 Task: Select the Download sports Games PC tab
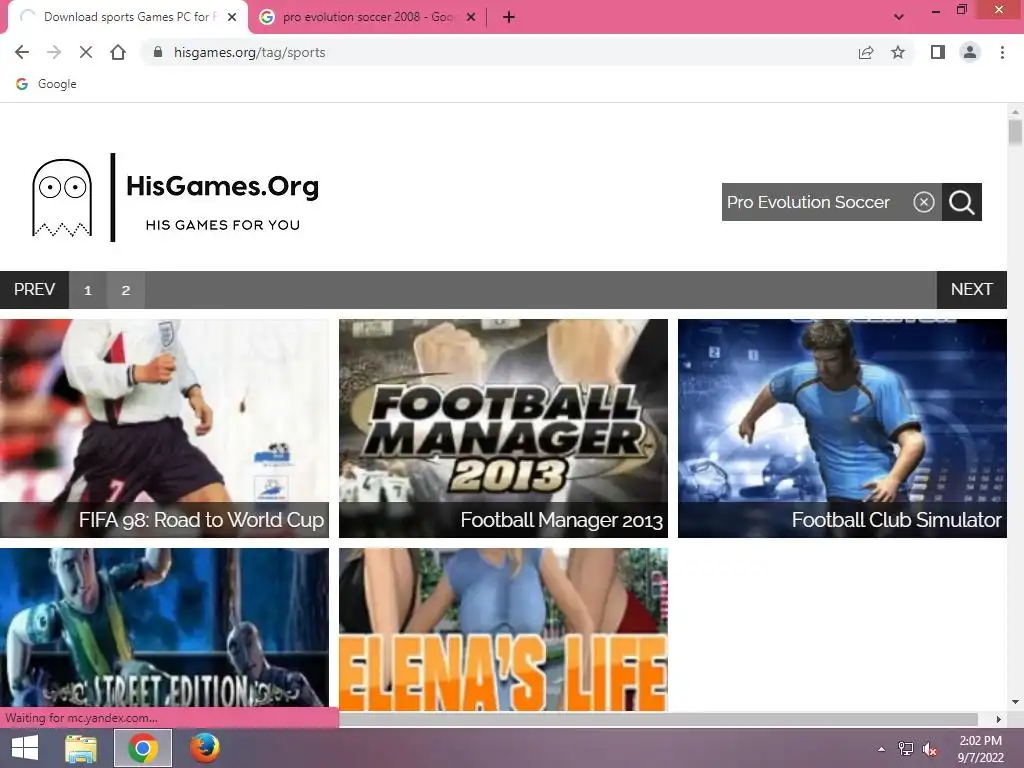pyautogui.click(x=127, y=17)
